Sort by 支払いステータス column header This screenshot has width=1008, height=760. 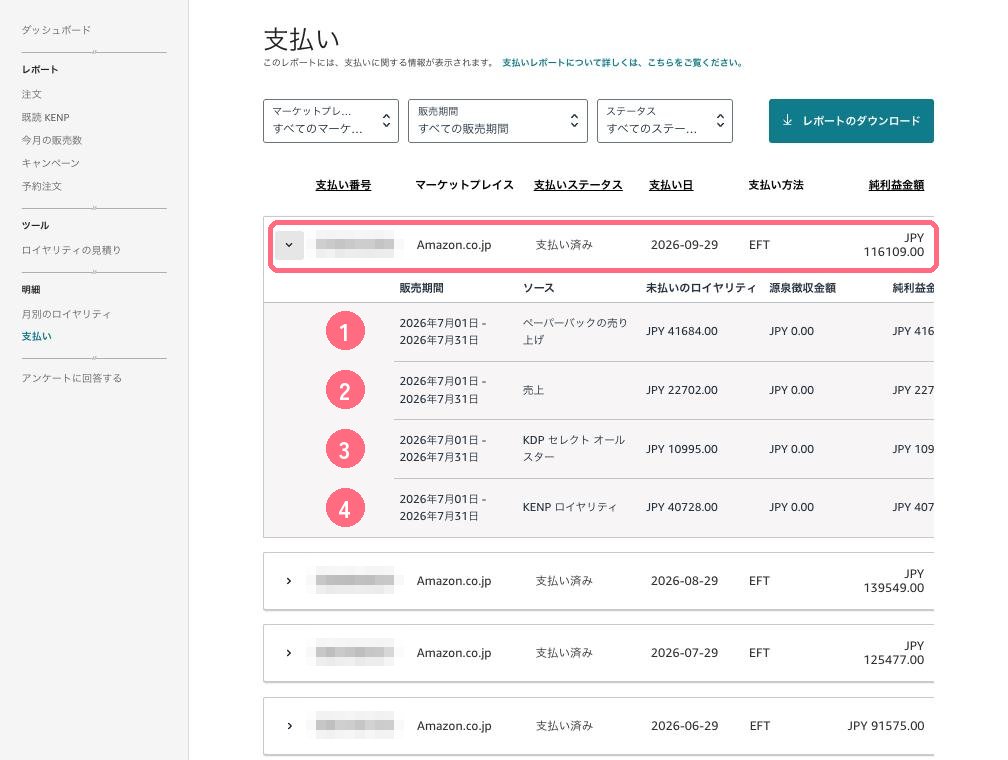pos(578,185)
